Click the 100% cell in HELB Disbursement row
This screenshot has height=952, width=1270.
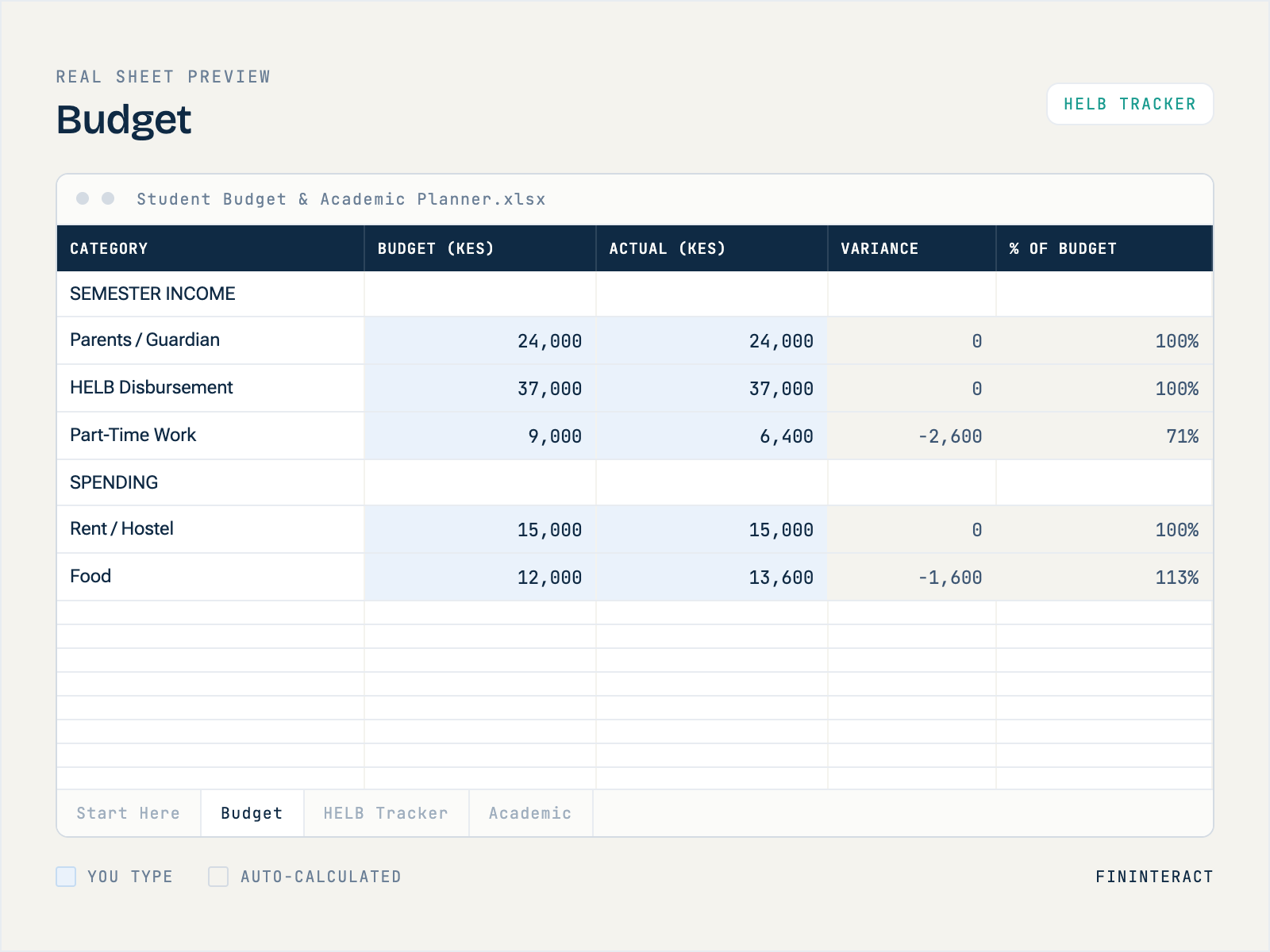point(1105,389)
